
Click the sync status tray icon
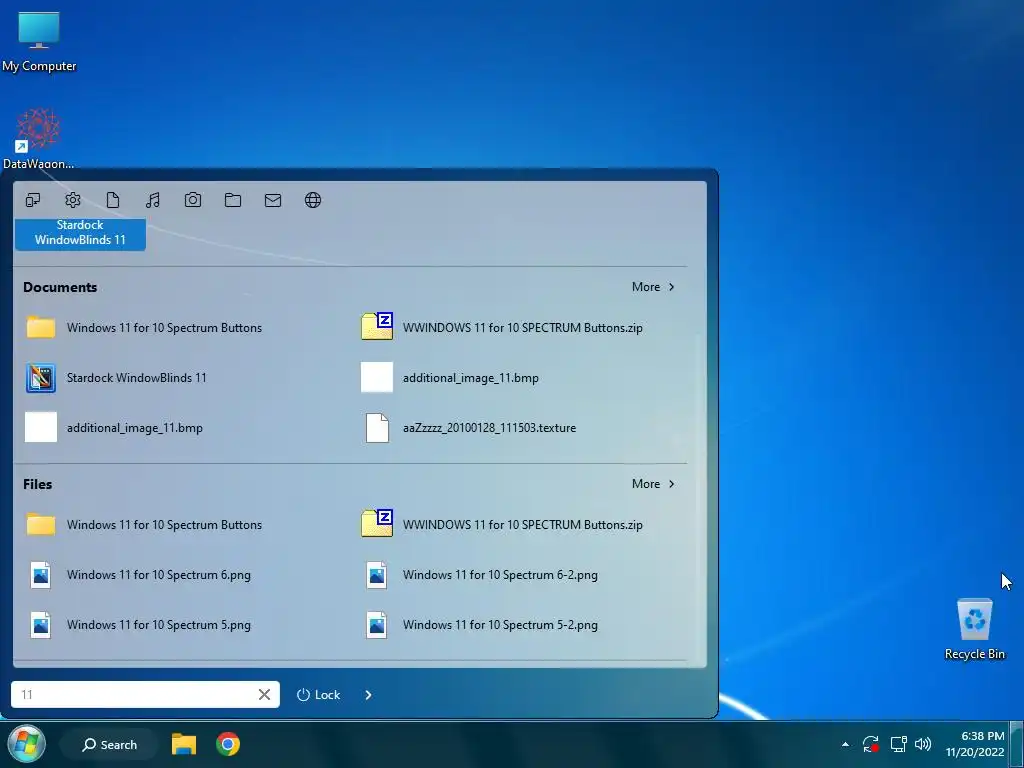coord(871,744)
